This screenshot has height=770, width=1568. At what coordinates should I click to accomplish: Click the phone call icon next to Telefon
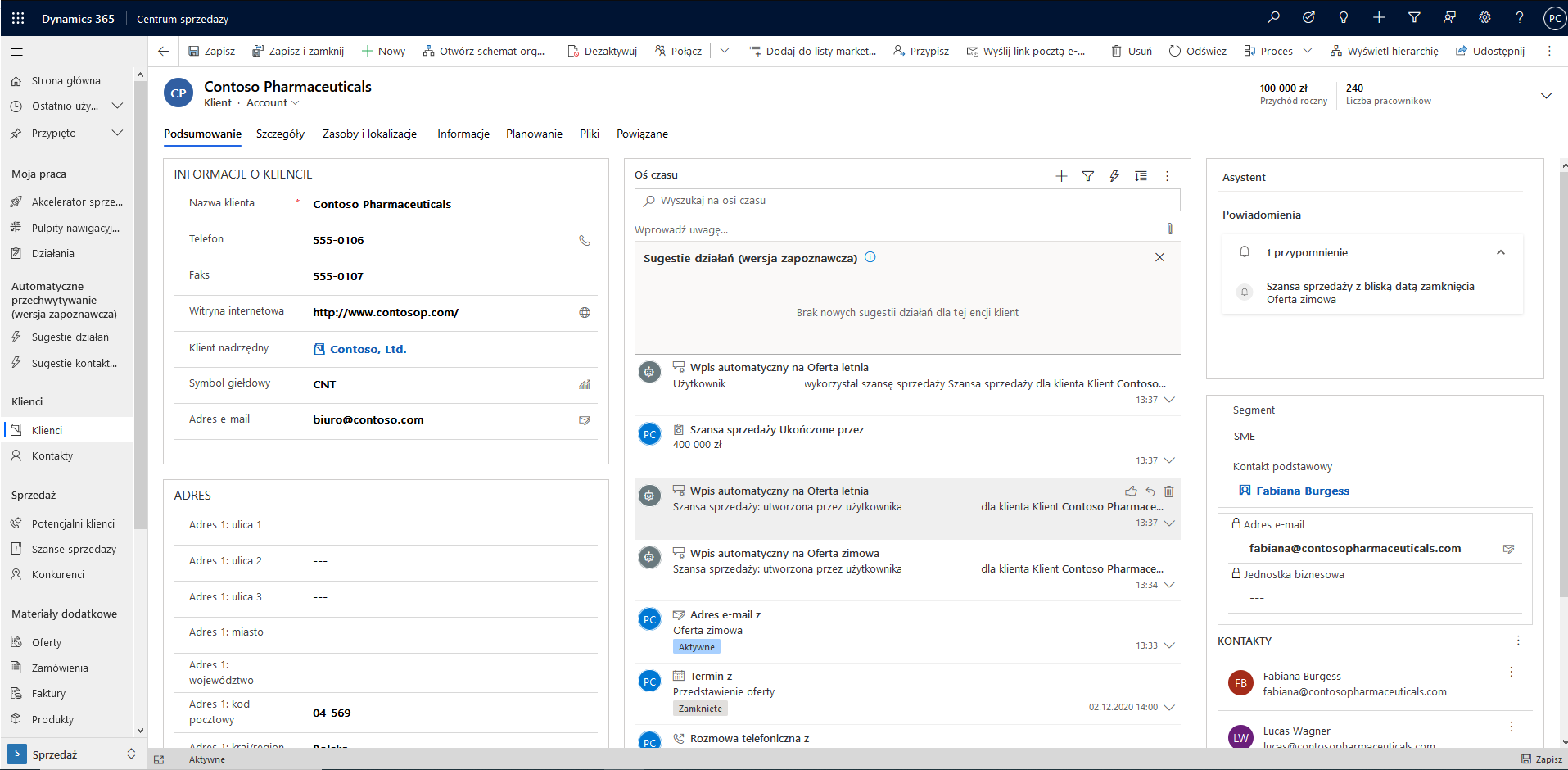(x=585, y=240)
